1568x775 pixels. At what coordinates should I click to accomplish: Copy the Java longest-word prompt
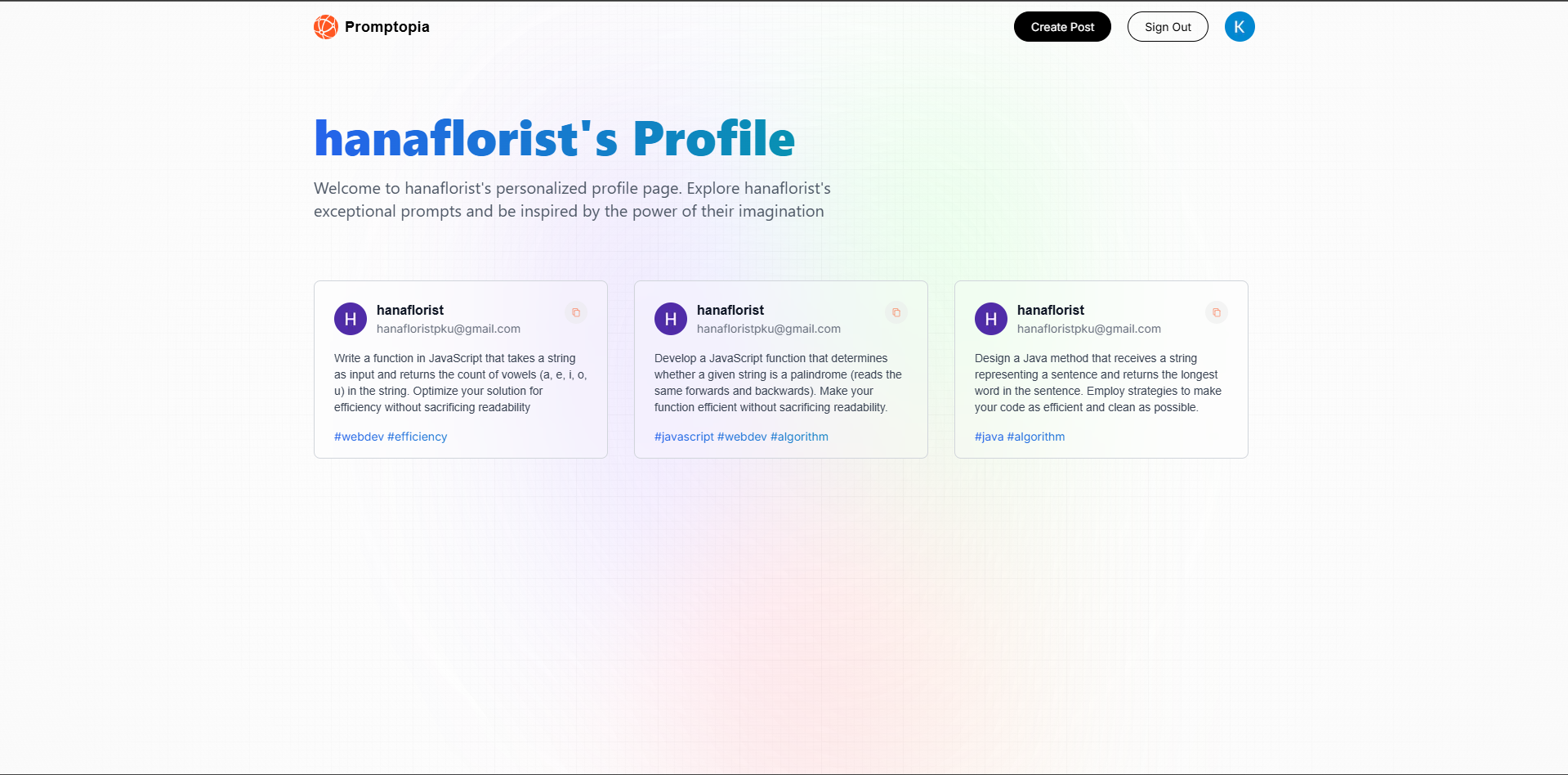click(1217, 312)
